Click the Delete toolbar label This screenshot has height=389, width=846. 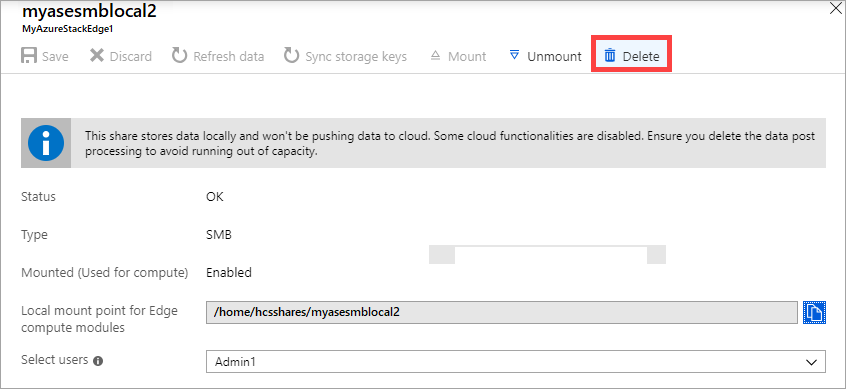tap(640, 56)
